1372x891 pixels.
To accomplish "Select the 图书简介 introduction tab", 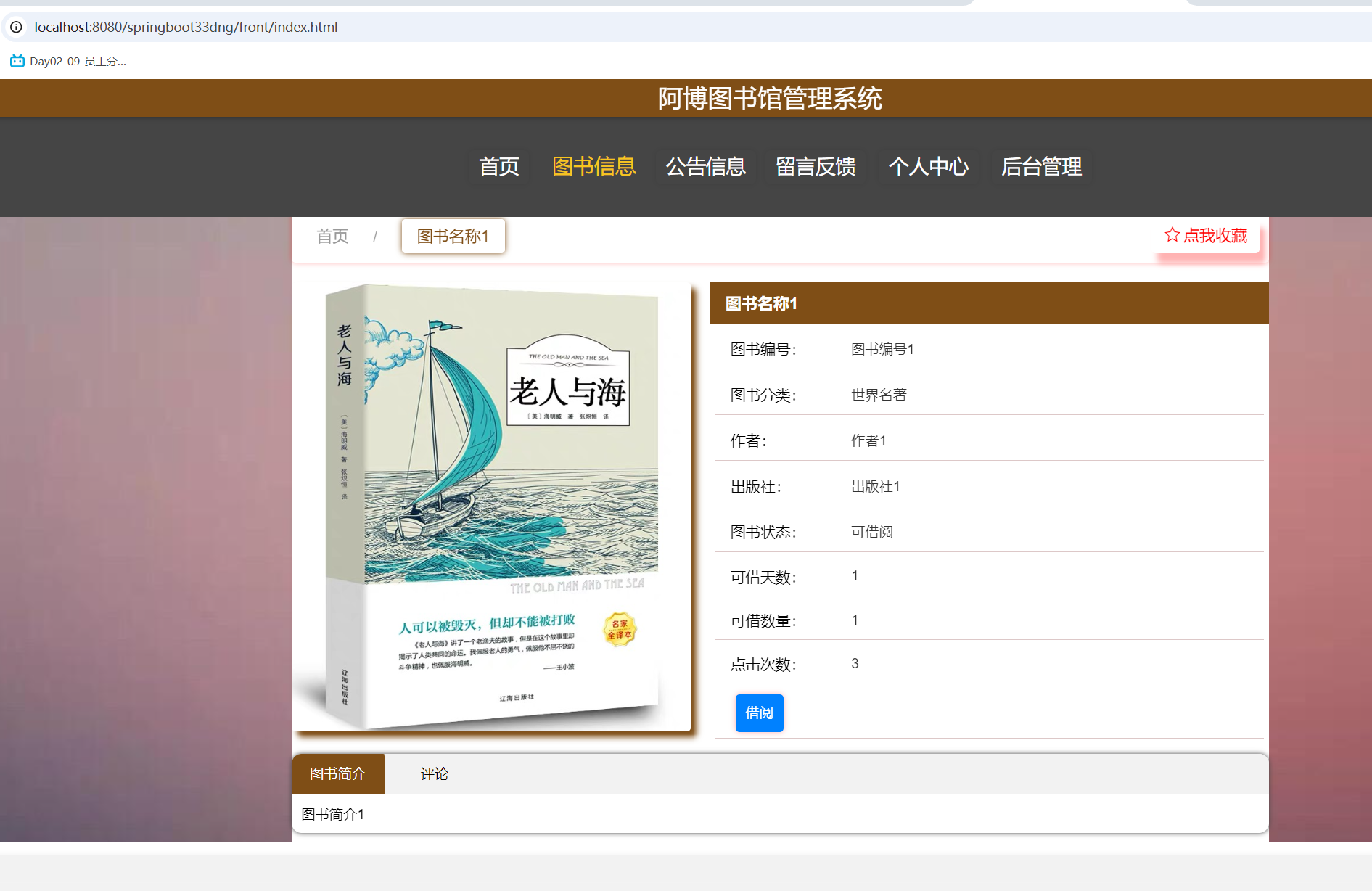I will tap(337, 773).
